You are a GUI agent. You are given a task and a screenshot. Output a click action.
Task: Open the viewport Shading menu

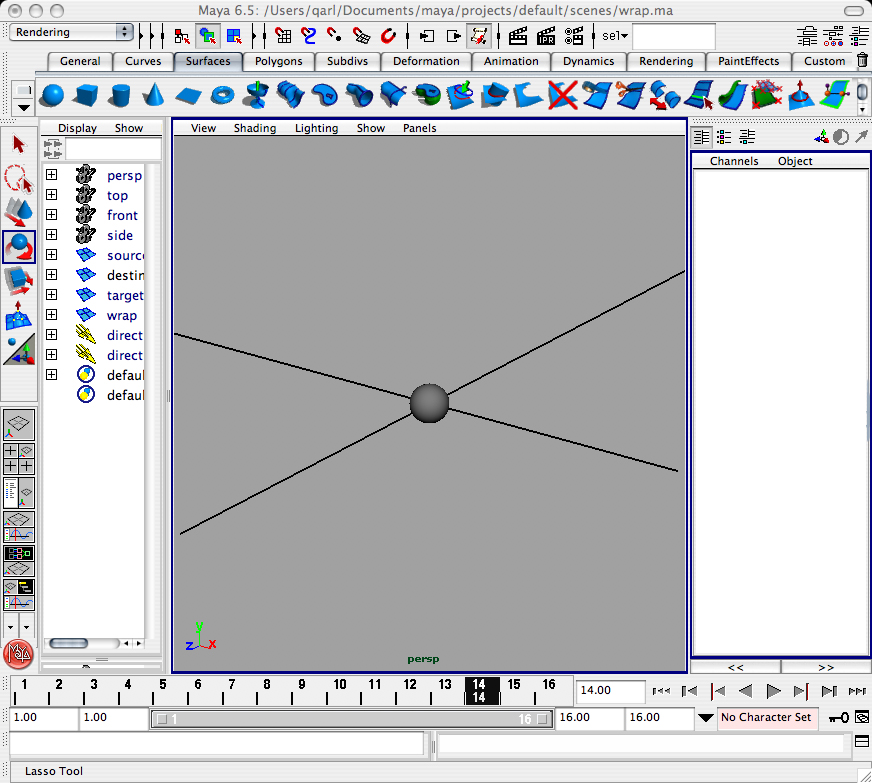[x=255, y=128]
